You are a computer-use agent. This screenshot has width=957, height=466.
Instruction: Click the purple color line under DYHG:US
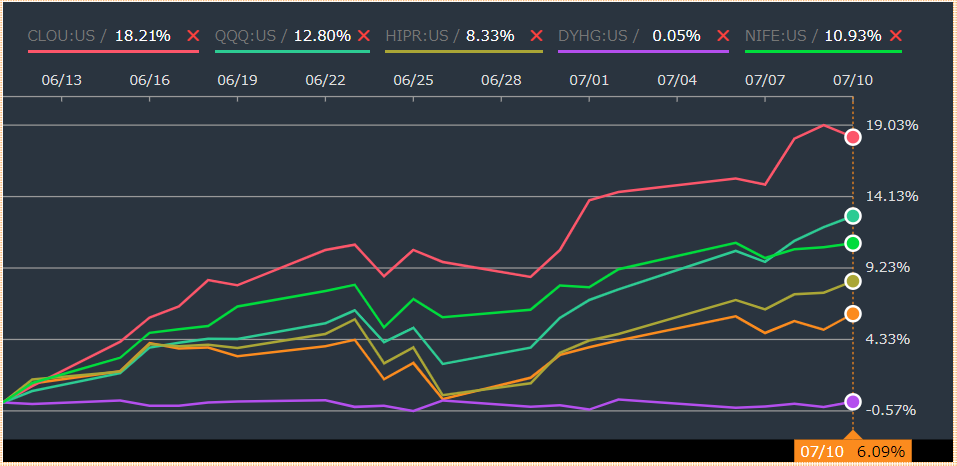tap(643, 52)
